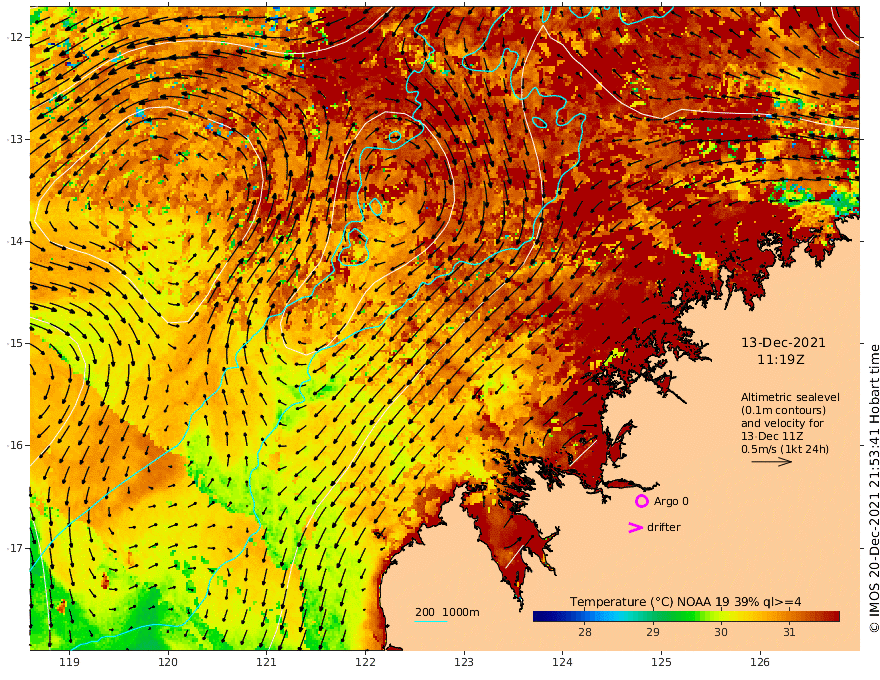The width and height of the screenshot is (880, 680).
Task: Click latitude axis label -14
Action: (x=15, y=241)
